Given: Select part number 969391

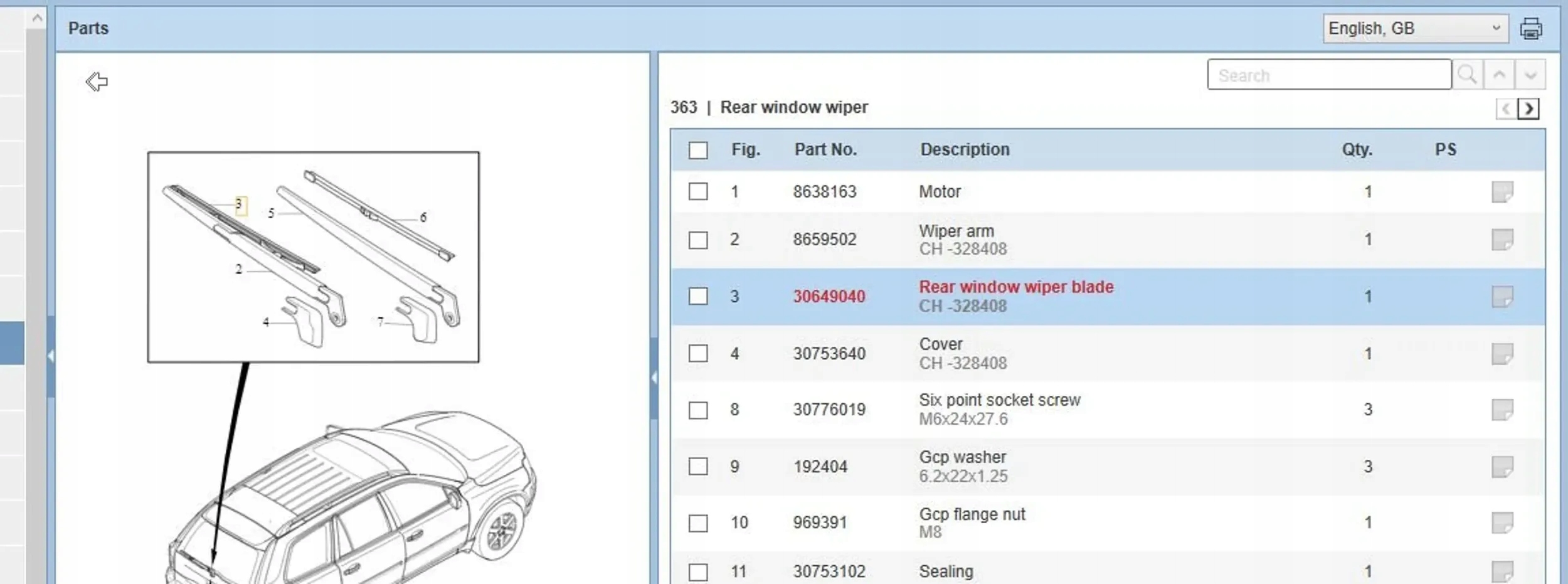Looking at the screenshot, I should point(820,523).
